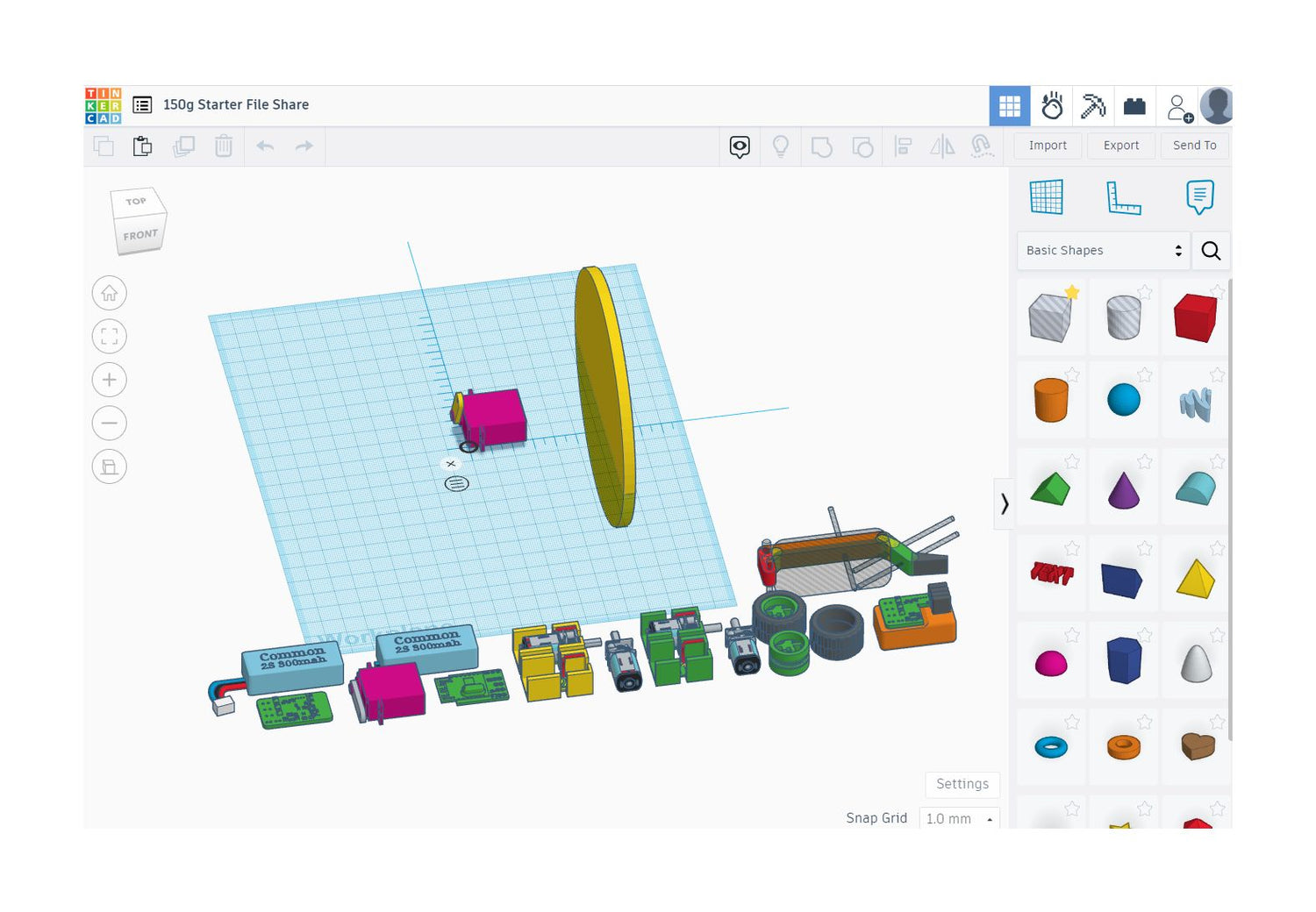Click Fit all in view icon
The image size is (1316, 912).
pyautogui.click(x=110, y=336)
